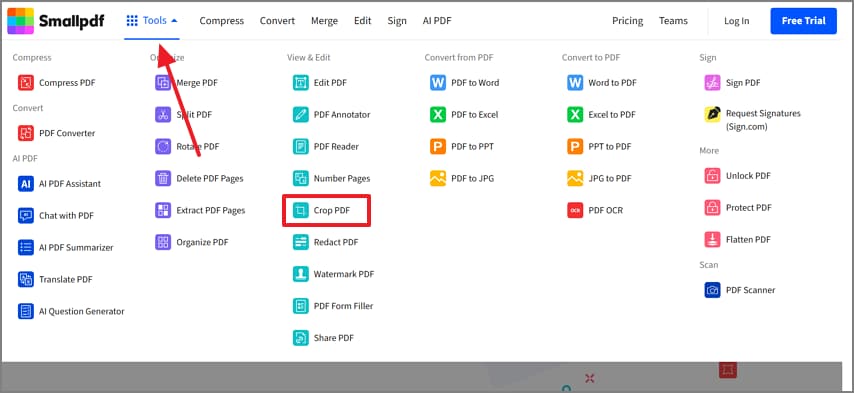Click the Sign PDF pink icon
Image resolution: width=854 pixels, height=393 pixels.
[x=712, y=83]
